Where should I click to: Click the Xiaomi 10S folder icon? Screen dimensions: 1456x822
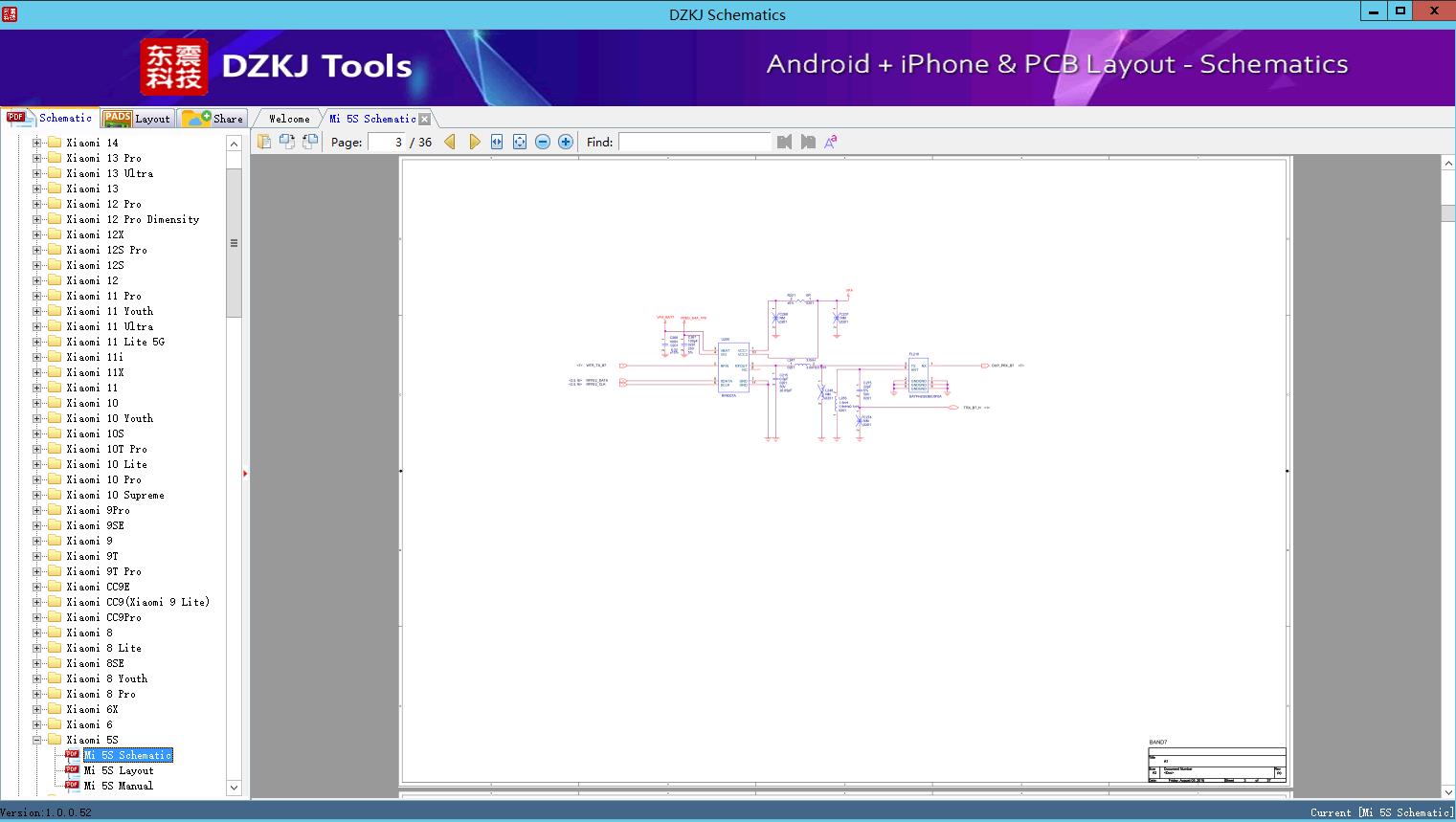(55, 433)
